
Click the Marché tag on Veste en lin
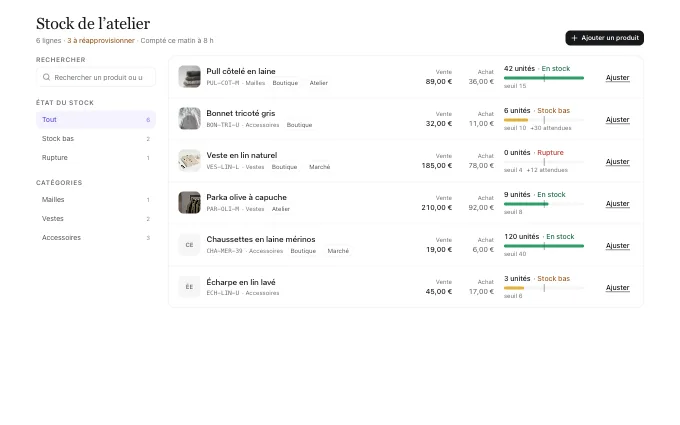[320, 167]
